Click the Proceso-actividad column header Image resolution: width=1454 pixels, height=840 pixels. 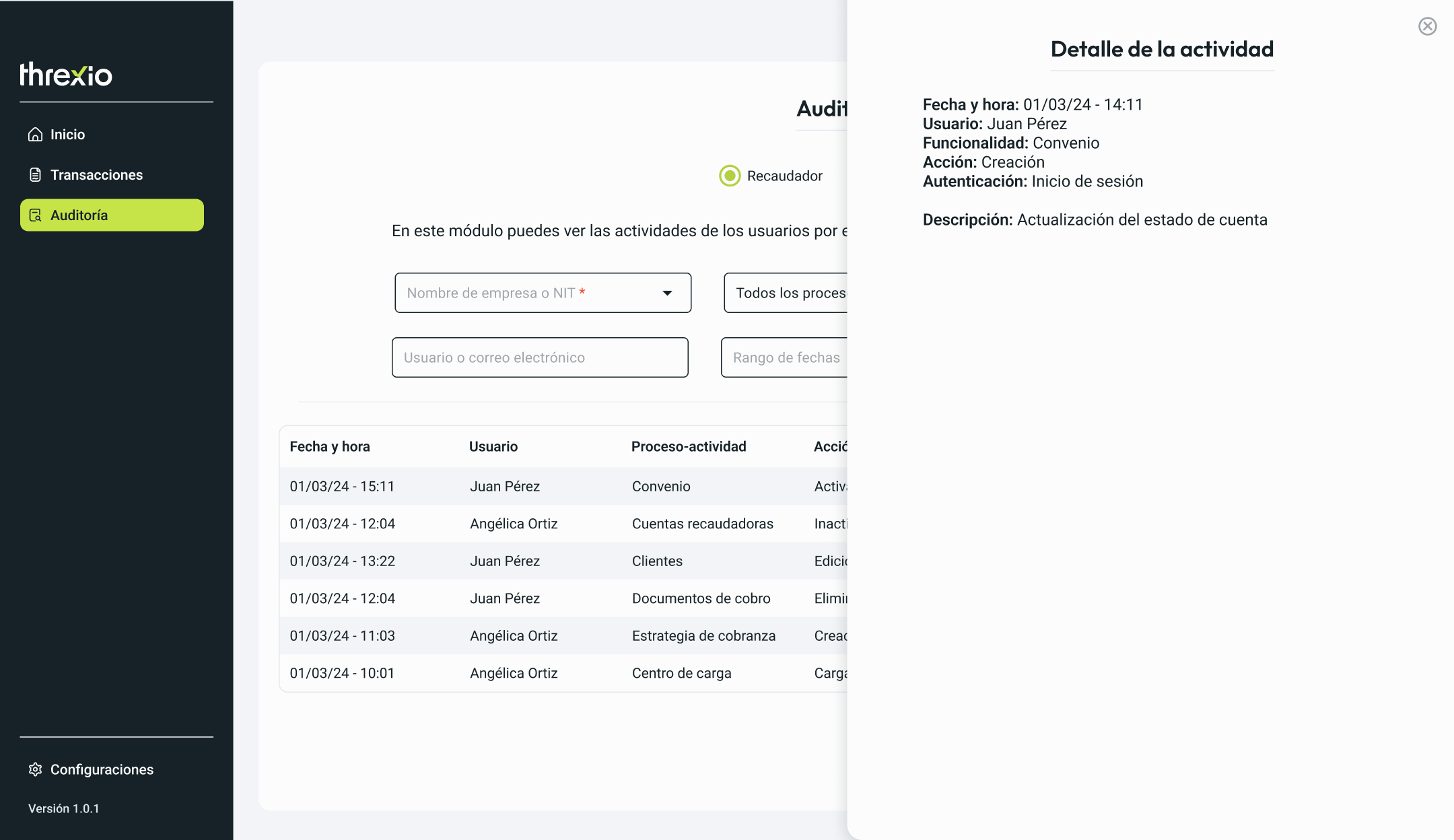tap(689, 446)
